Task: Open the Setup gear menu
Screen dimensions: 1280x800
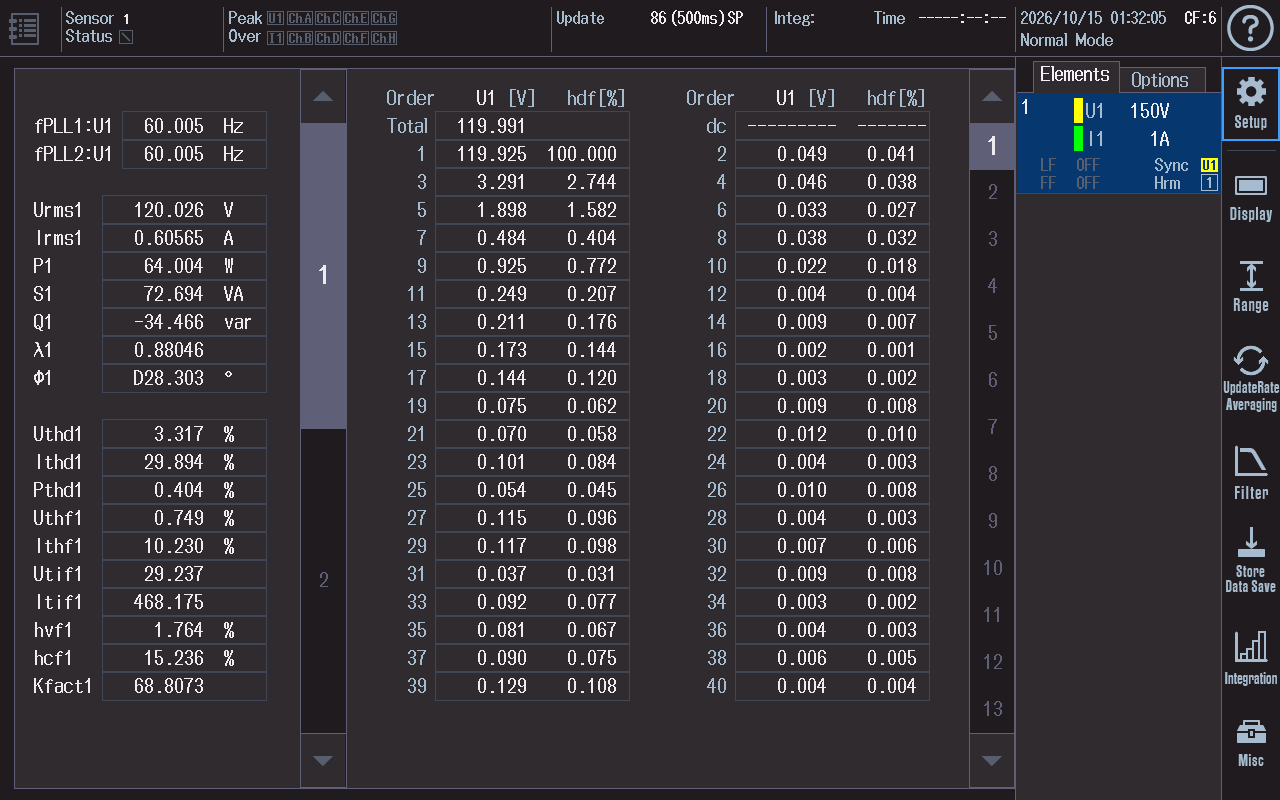Action: (1250, 104)
